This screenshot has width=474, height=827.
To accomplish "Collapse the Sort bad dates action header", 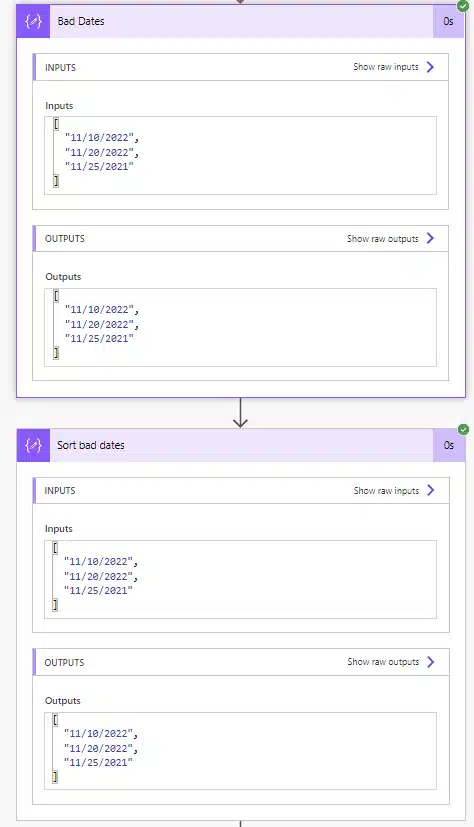I will pos(241,445).
